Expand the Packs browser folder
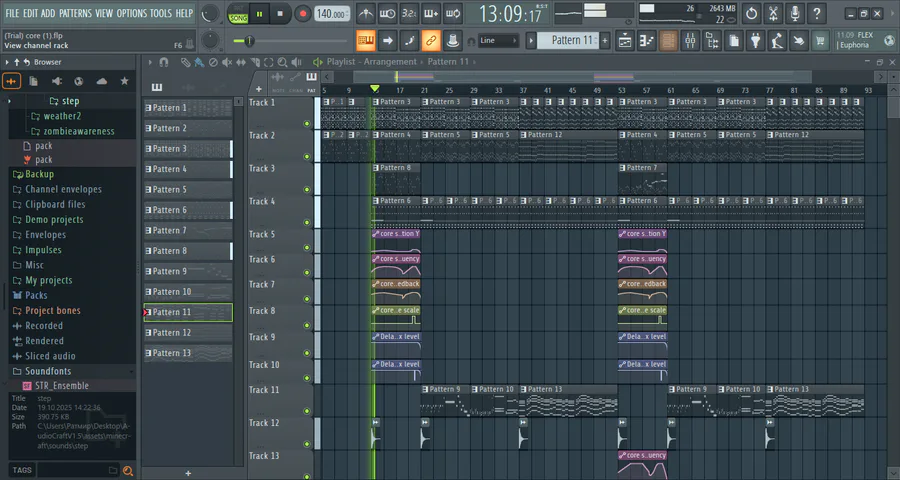 pyautogui.click(x=36, y=295)
